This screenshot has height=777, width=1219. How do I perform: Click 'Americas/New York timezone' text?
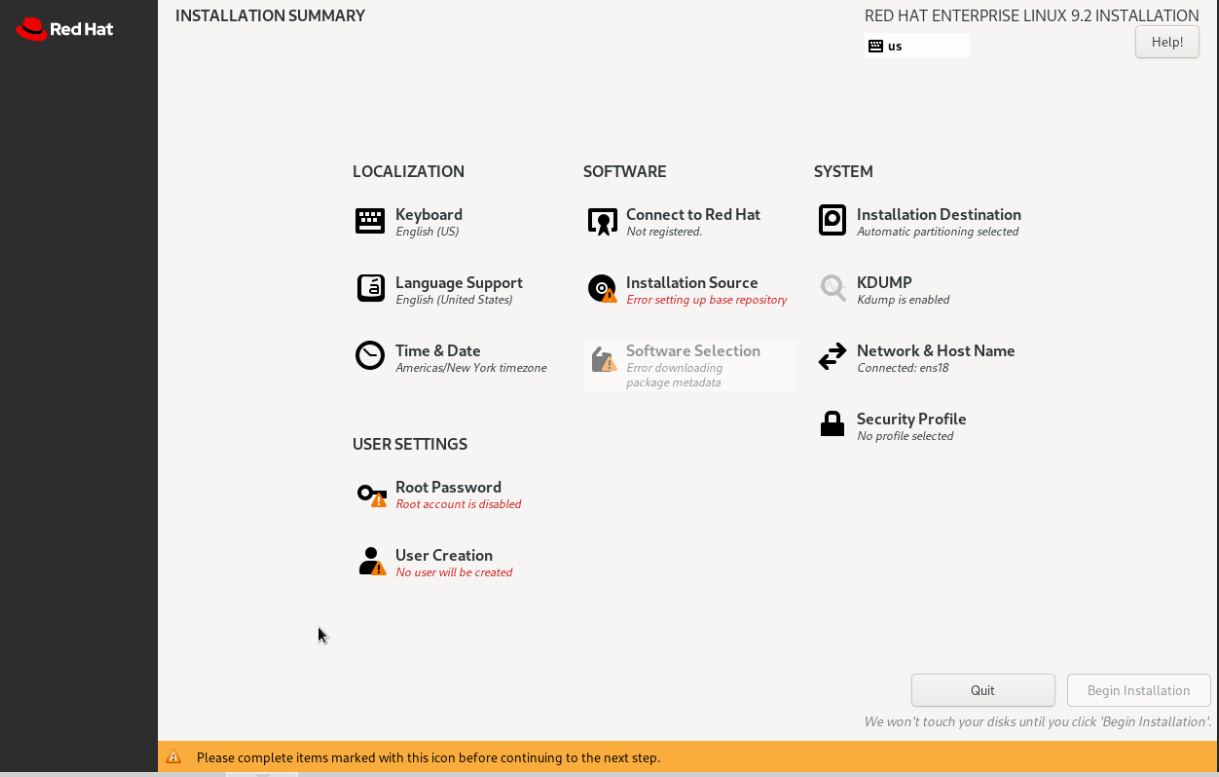point(471,368)
